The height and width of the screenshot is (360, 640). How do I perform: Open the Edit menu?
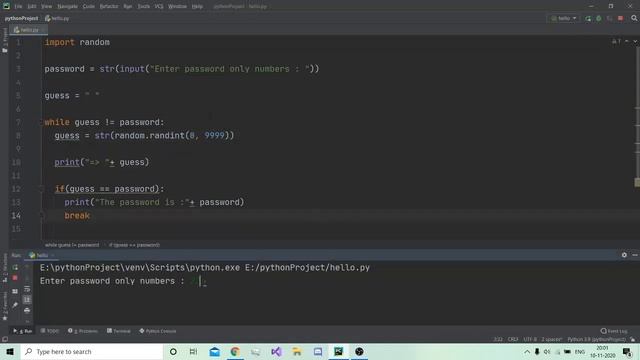pyautogui.click(x=32, y=7)
